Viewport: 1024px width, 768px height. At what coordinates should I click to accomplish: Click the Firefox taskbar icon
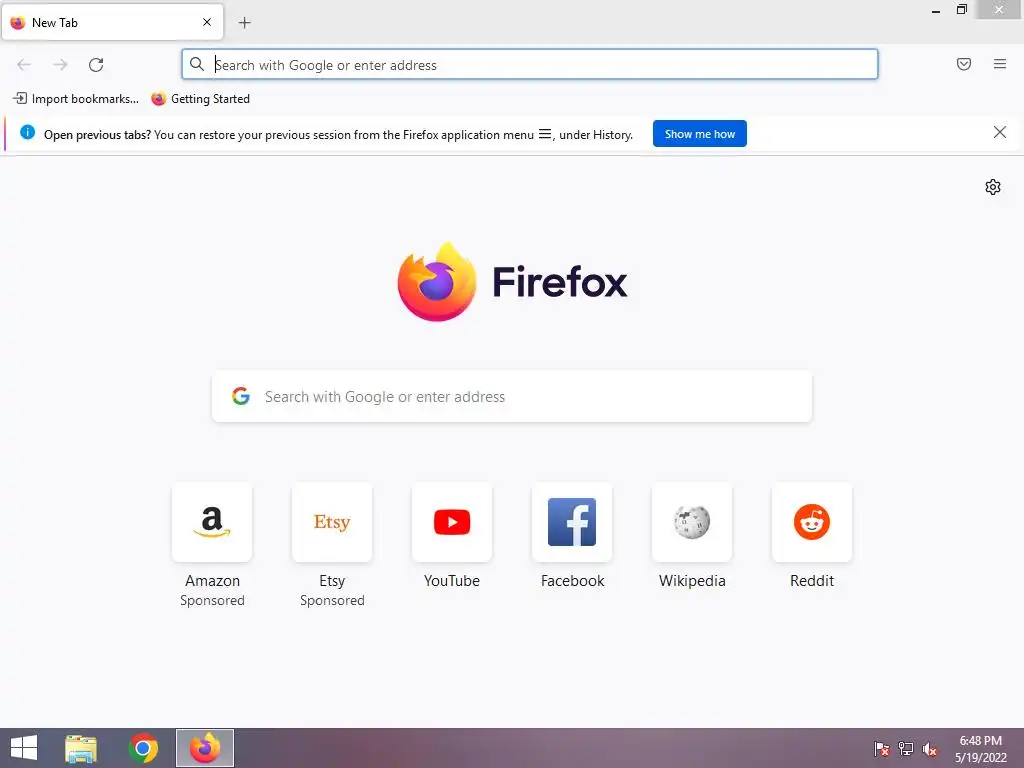(x=205, y=748)
